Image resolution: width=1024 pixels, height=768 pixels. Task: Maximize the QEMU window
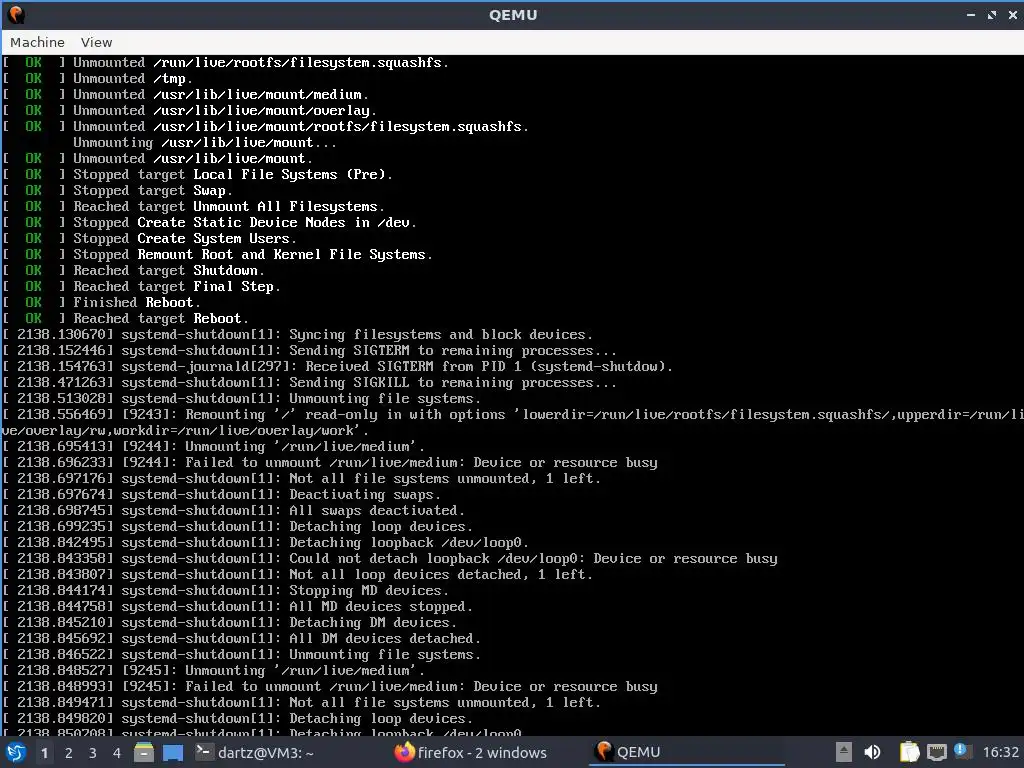[x=992, y=14]
